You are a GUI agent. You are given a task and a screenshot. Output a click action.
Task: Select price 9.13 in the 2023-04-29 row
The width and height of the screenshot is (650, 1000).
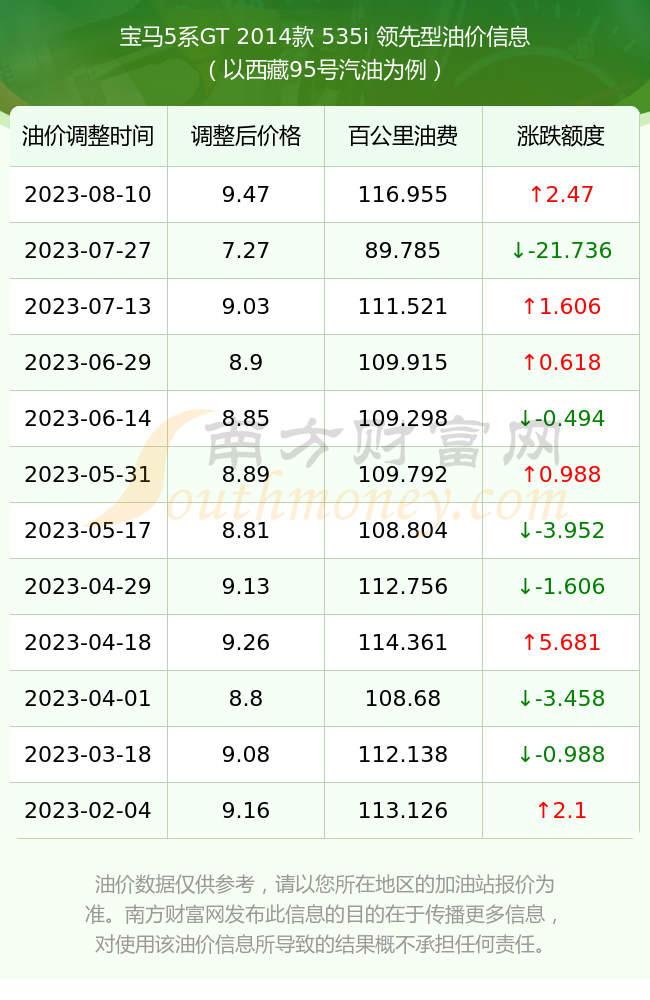click(x=246, y=587)
